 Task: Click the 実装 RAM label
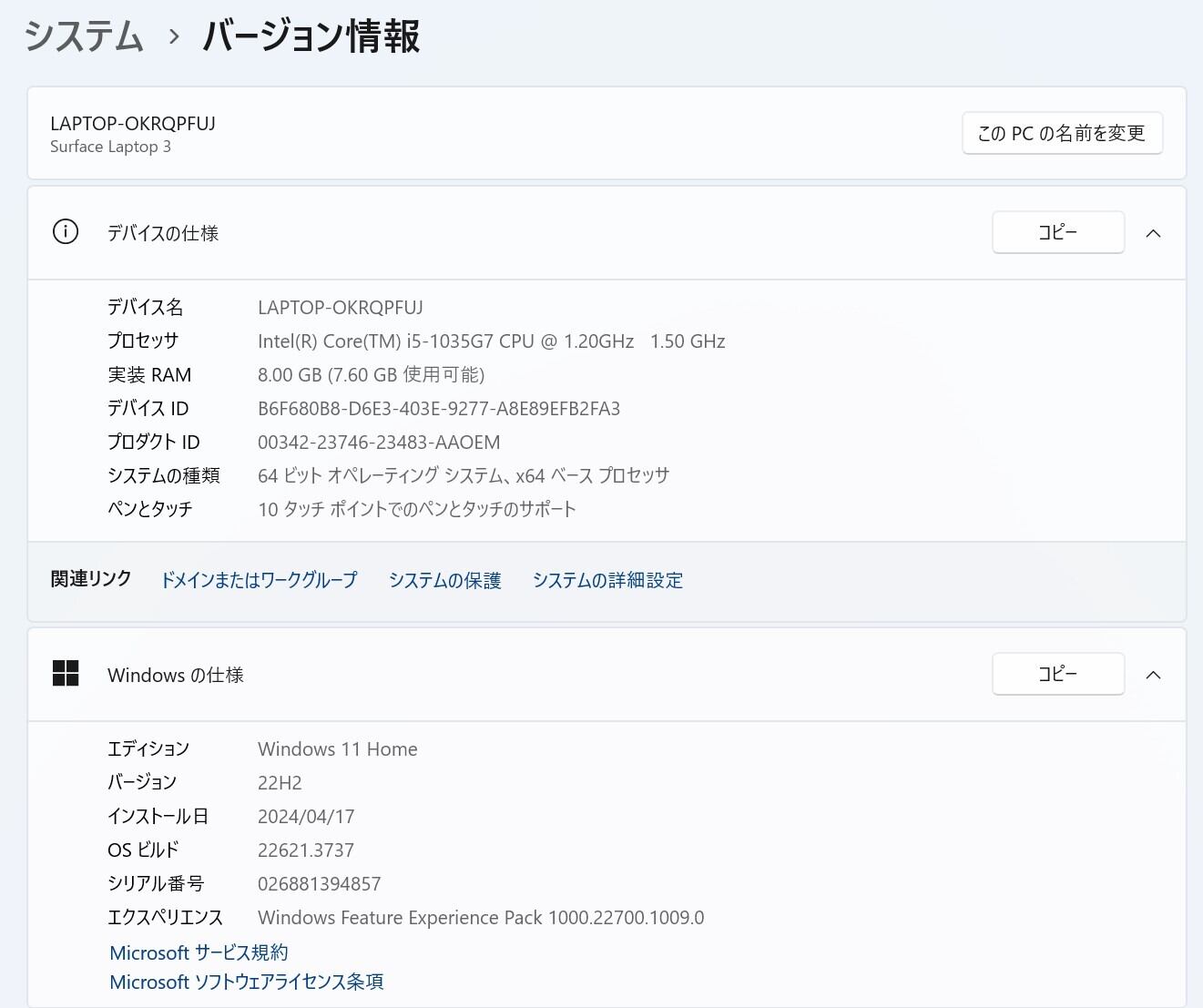coord(149,375)
